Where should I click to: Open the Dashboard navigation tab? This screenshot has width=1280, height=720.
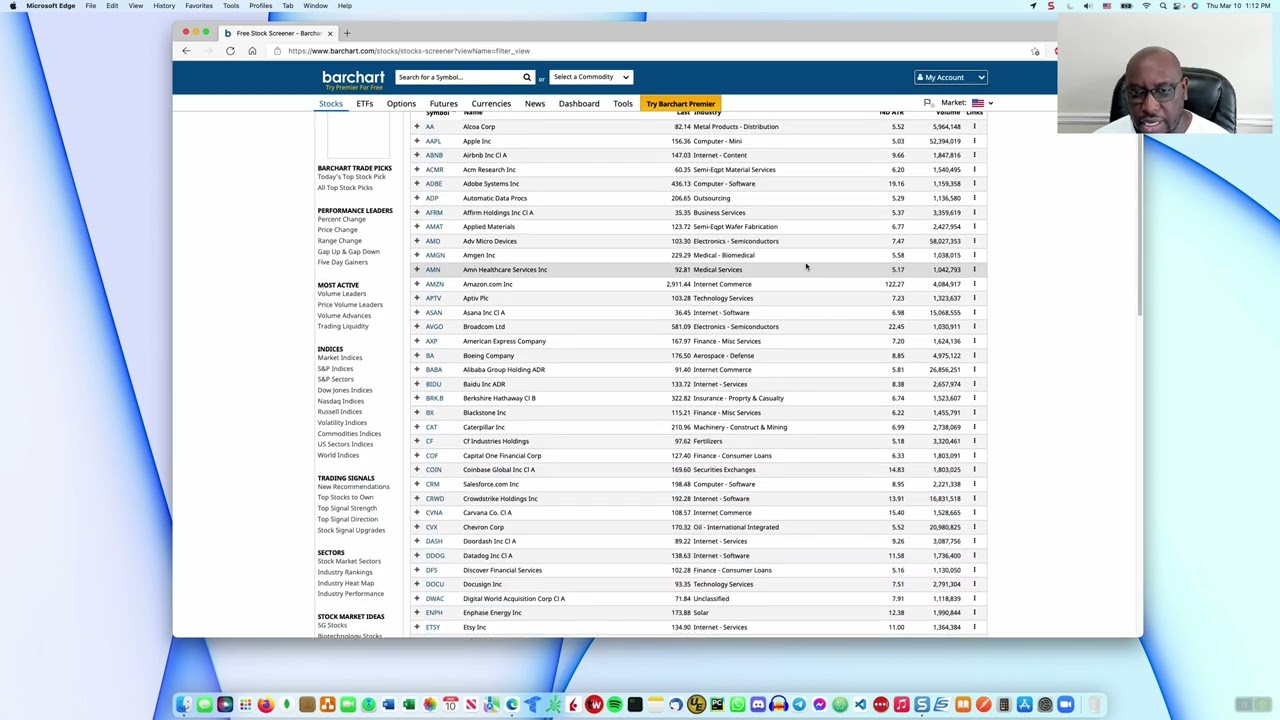pyautogui.click(x=579, y=104)
